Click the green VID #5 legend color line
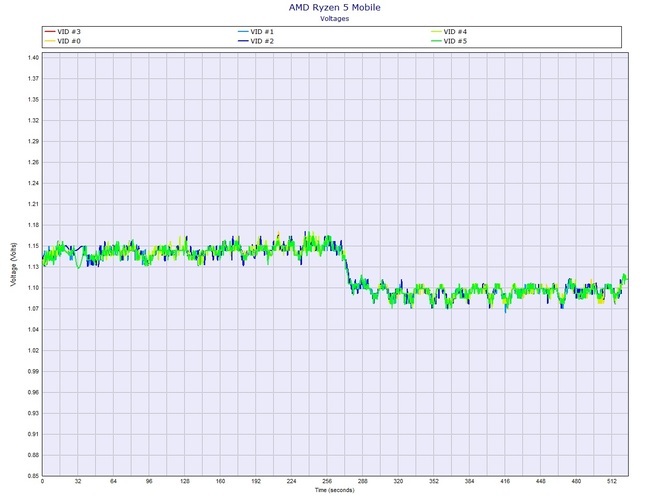Viewport: 670px width, 502px height. click(x=436, y=41)
